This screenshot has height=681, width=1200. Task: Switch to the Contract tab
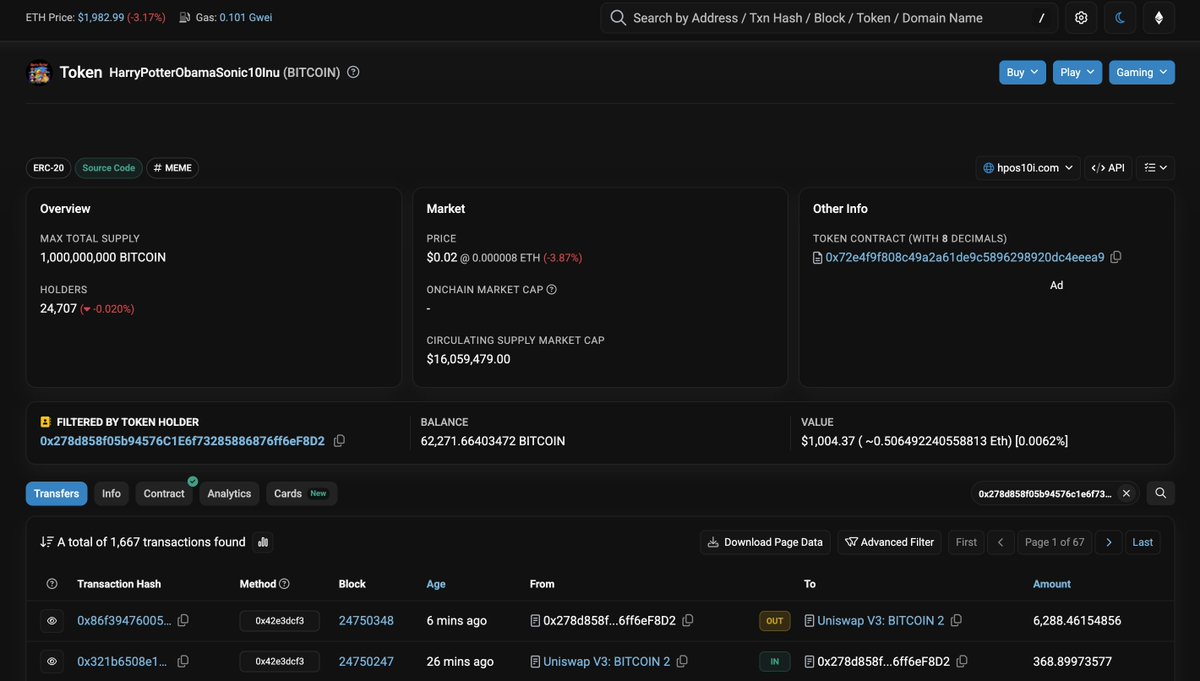point(164,493)
